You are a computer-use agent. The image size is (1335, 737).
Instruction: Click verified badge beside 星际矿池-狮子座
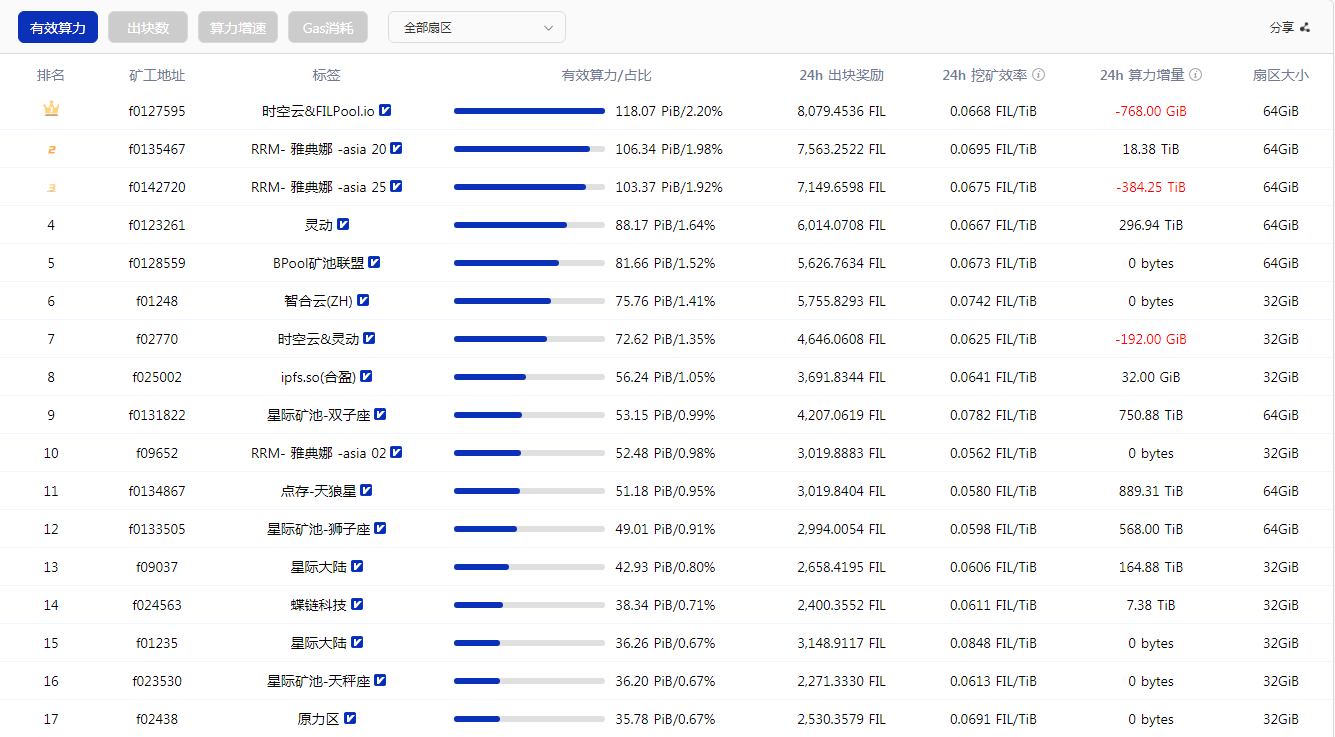(x=380, y=529)
